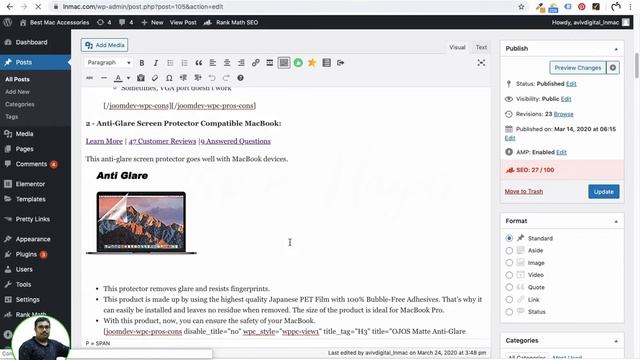Click the blue Update button
The width and height of the screenshot is (640, 360).
tap(604, 191)
